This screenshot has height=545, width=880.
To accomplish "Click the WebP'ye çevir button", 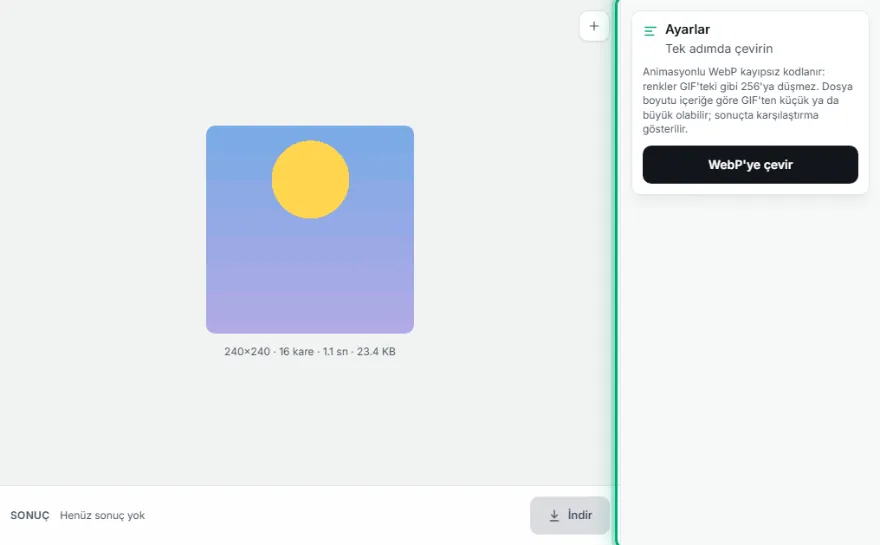I will coord(750,164).
